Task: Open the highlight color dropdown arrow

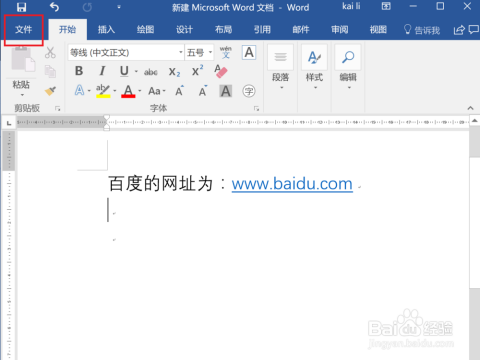Action: (115, 91)
